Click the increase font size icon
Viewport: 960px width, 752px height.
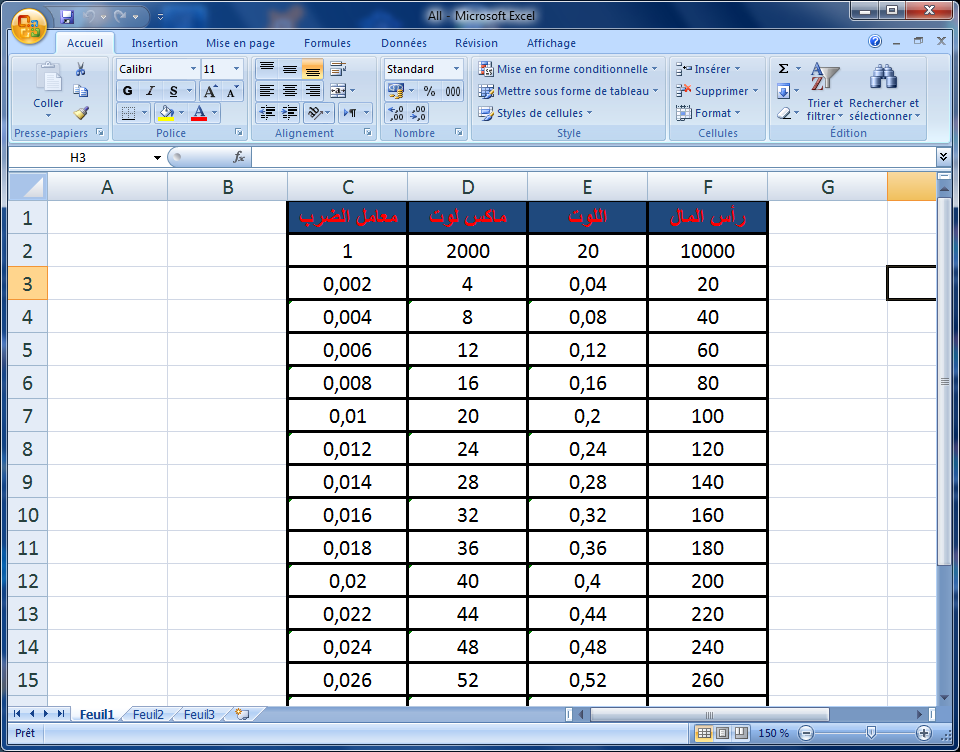pos(210,91)
